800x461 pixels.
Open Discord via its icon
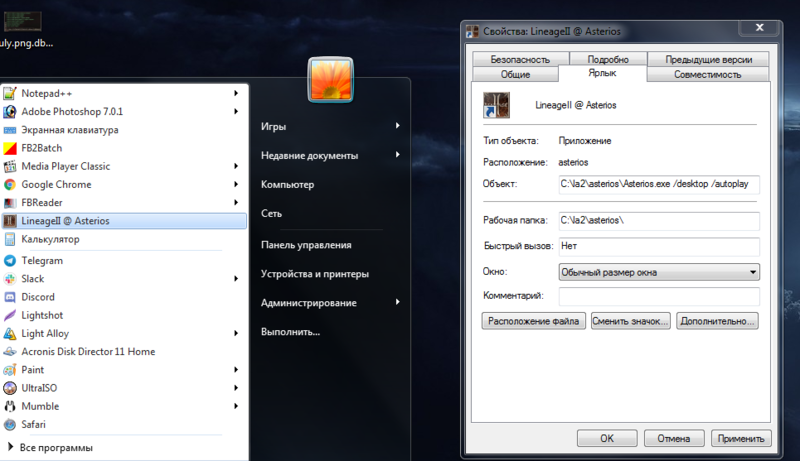click(x=10, y=297)
